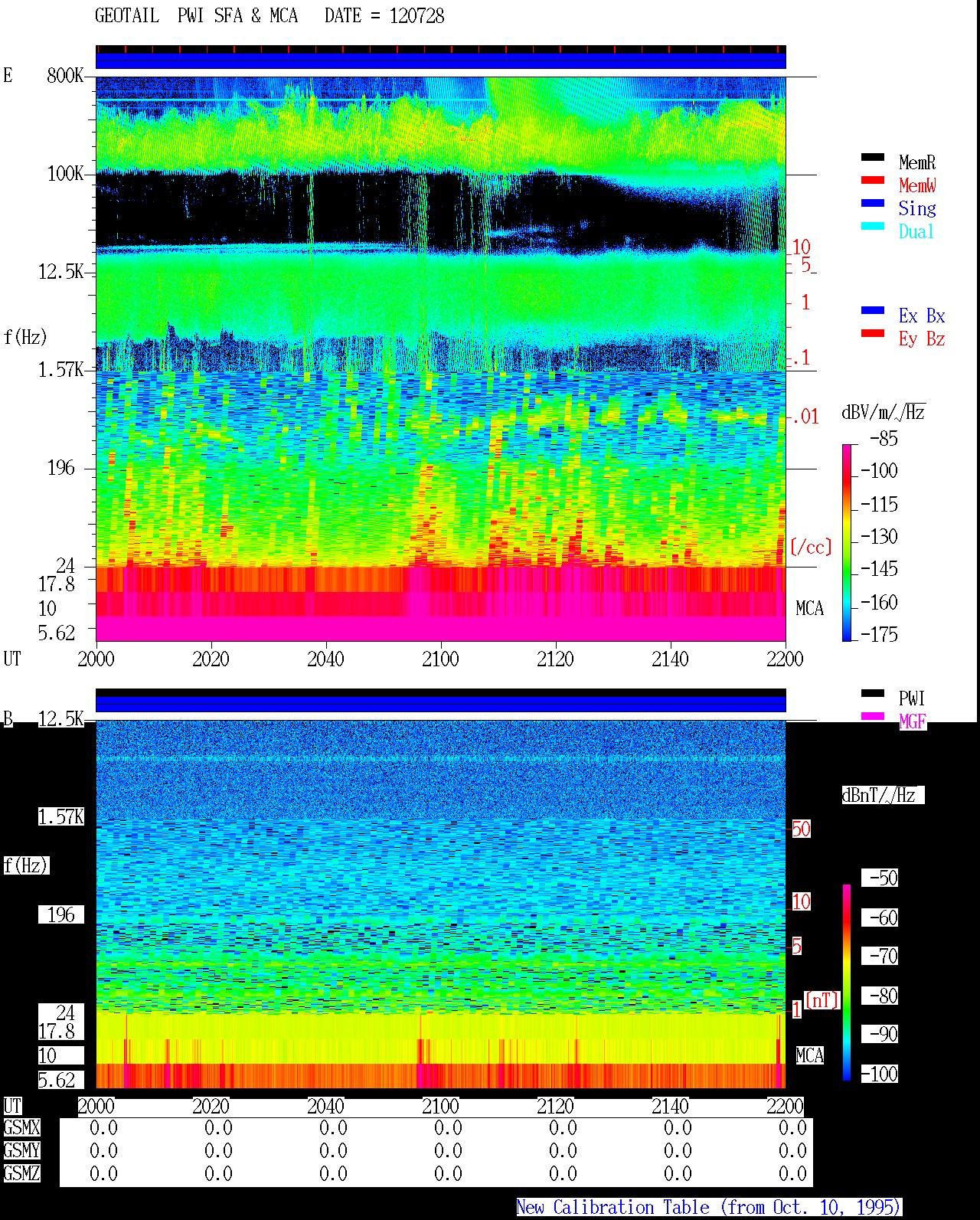Click the MCA label beside magnetic panel
Screen dimensions: 980x1220
[x=809, y=1055]
